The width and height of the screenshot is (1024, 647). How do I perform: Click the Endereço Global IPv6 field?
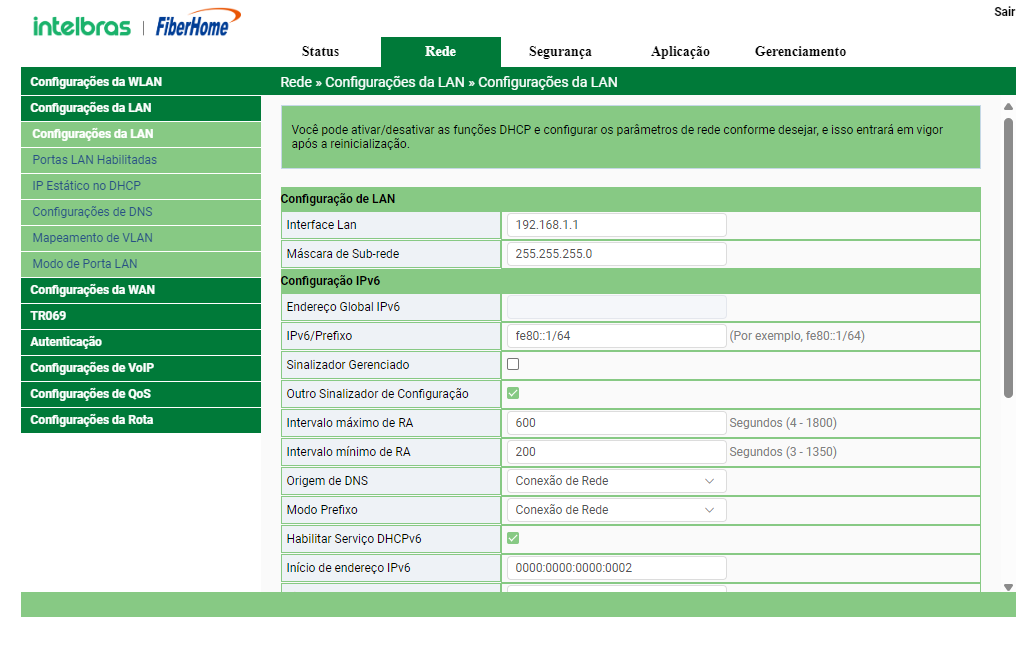coord(616,307)
